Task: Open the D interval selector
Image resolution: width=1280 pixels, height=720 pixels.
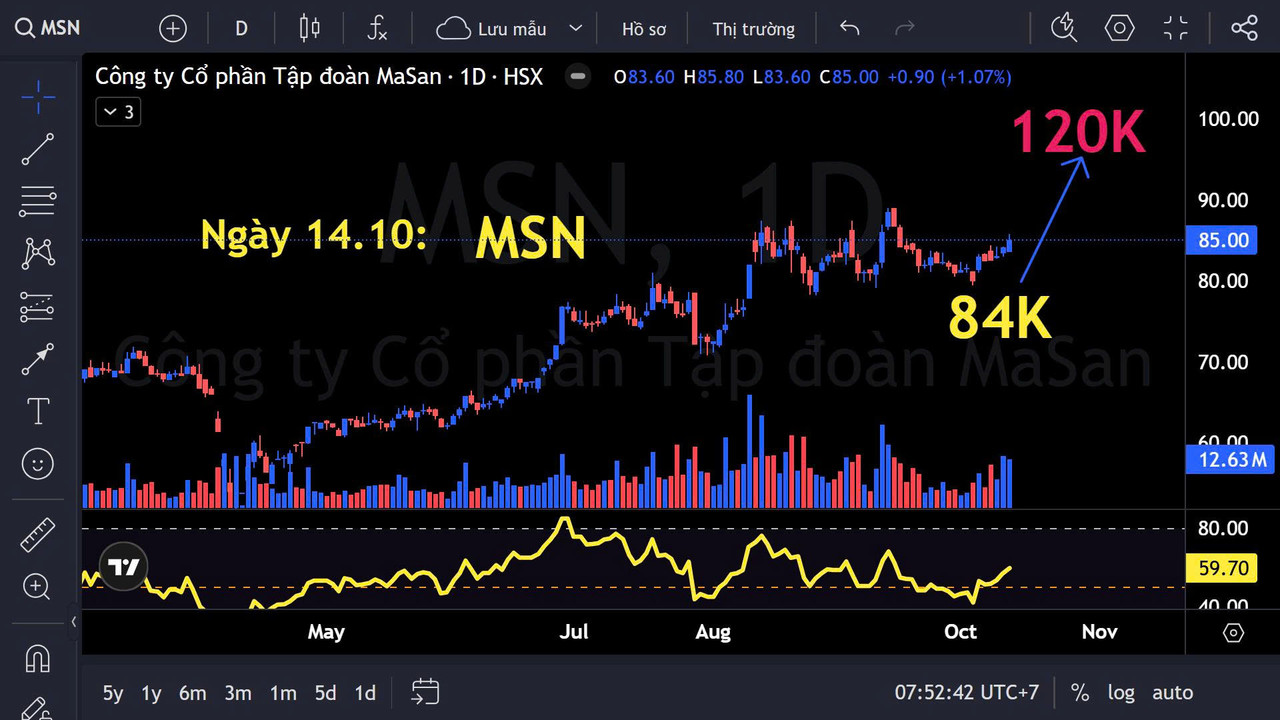Action: pos(241,28)
